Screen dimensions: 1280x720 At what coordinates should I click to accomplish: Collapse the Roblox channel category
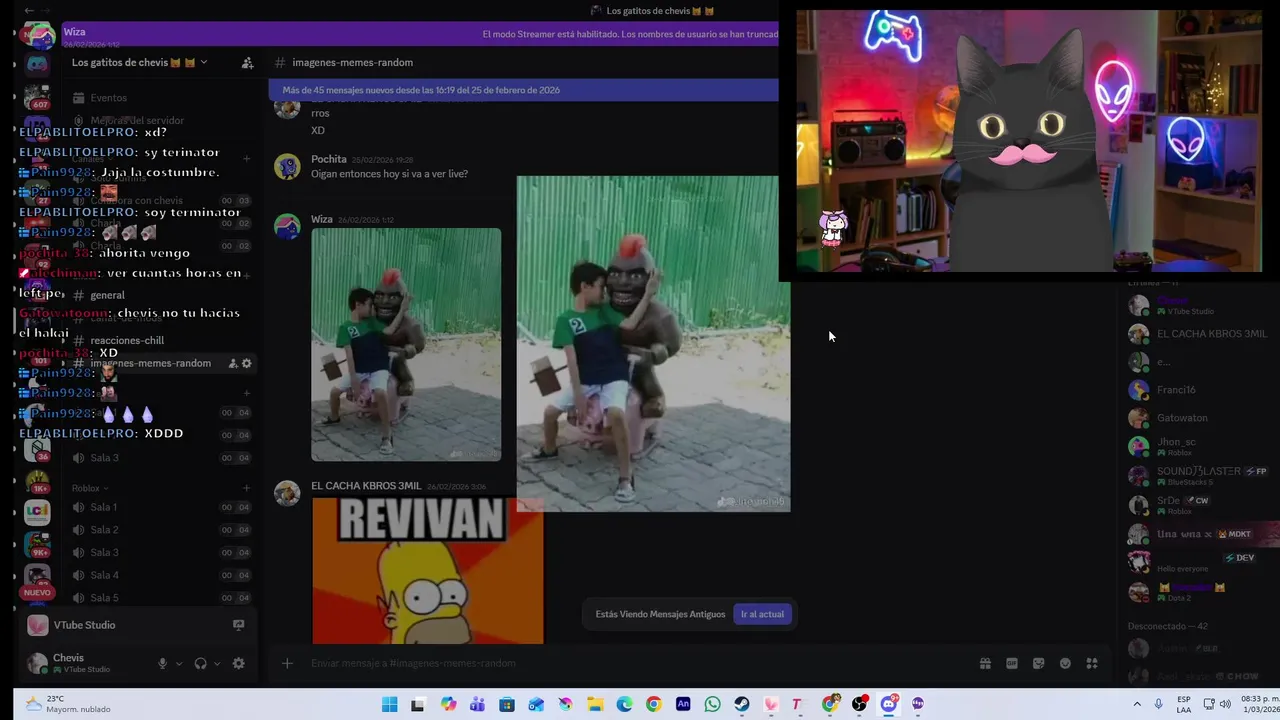click(x=85, y=488)
